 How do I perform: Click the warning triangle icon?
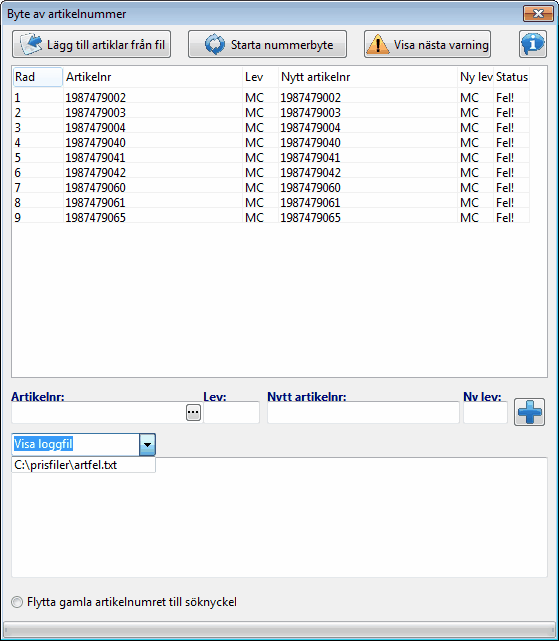377,44
